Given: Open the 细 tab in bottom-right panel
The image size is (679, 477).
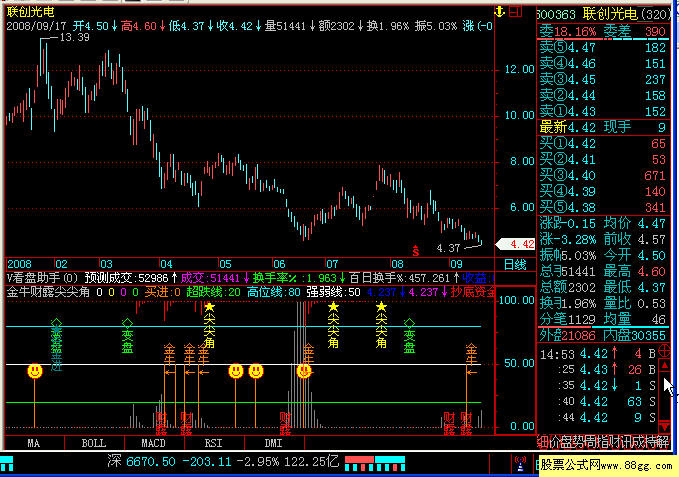Looking at the screenshot, I should [543, 442].
